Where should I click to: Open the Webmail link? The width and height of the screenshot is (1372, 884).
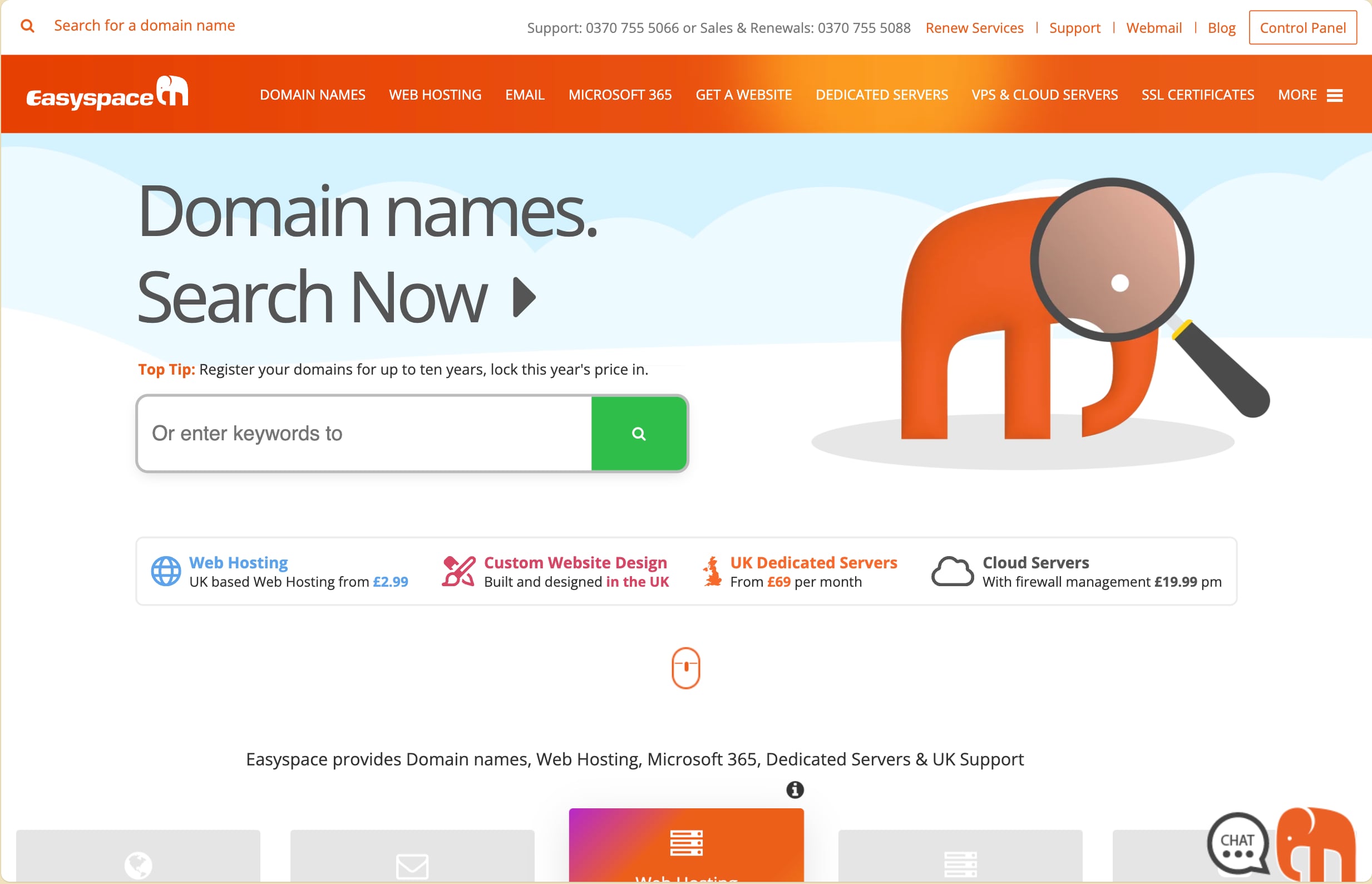pos(1154,27)
